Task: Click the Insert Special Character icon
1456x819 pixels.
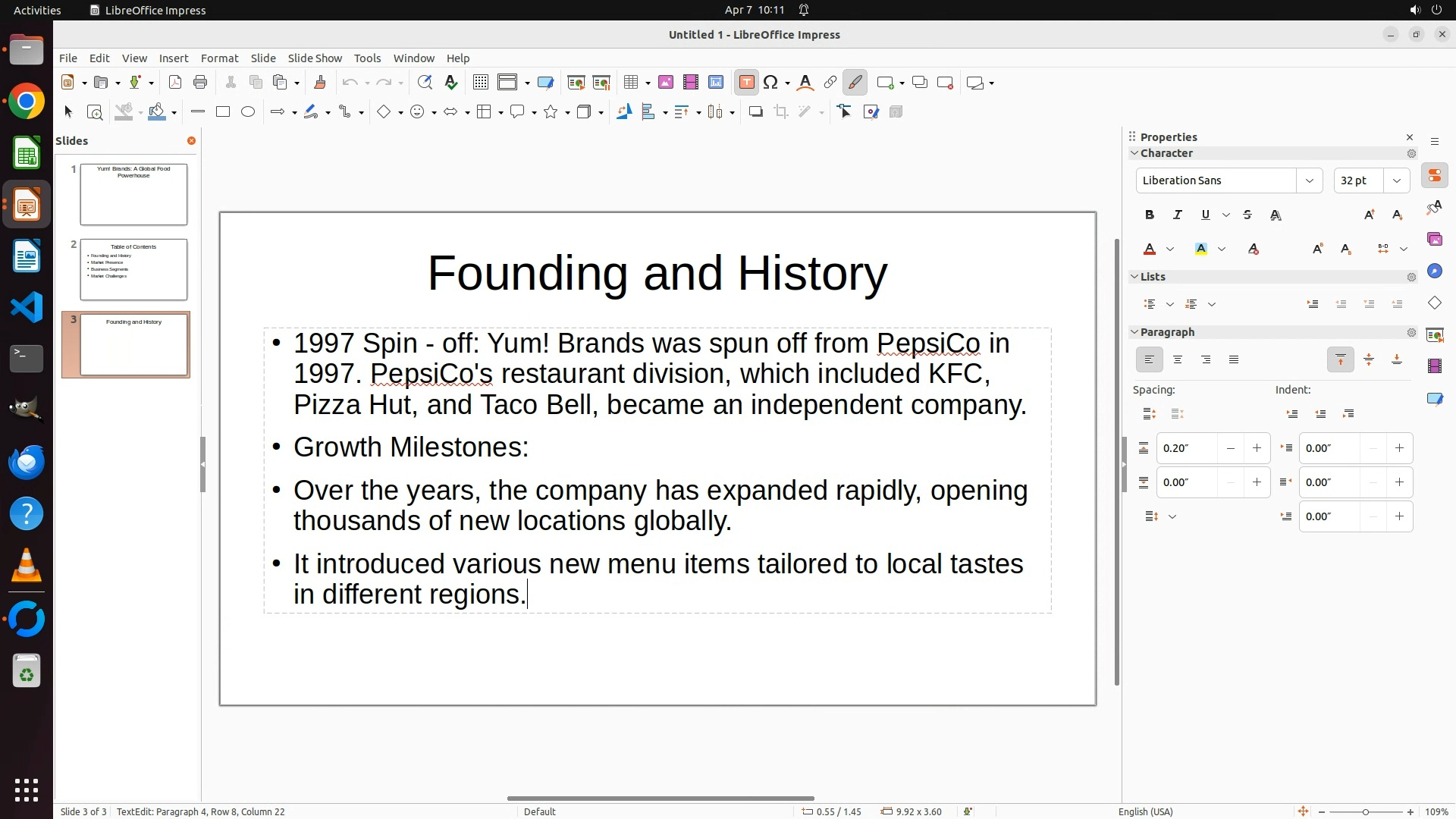Action: [771, 83]
